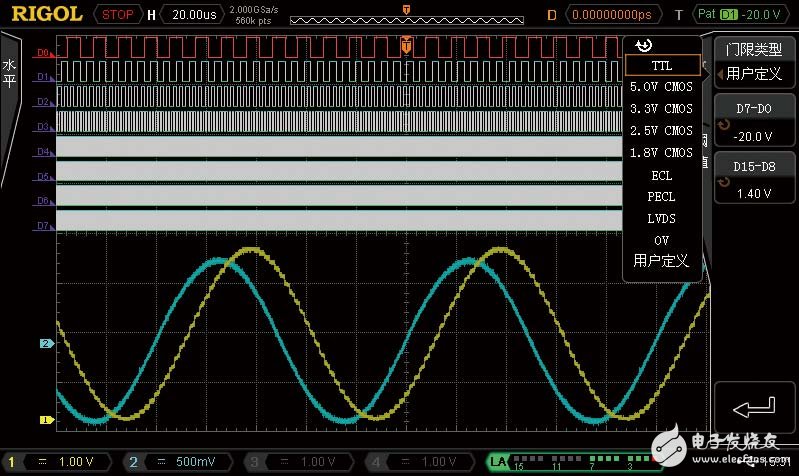The height and width of the screenshot is (476, 799).
Task: Click the channel 2 ground level marker
Action: (45, 343)
